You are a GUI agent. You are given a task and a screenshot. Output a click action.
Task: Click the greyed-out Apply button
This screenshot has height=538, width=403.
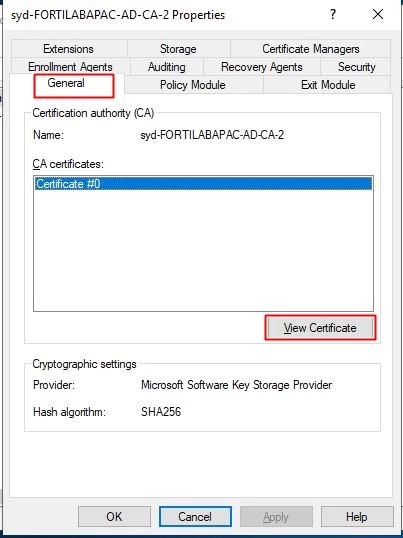(x=276, y=516)
